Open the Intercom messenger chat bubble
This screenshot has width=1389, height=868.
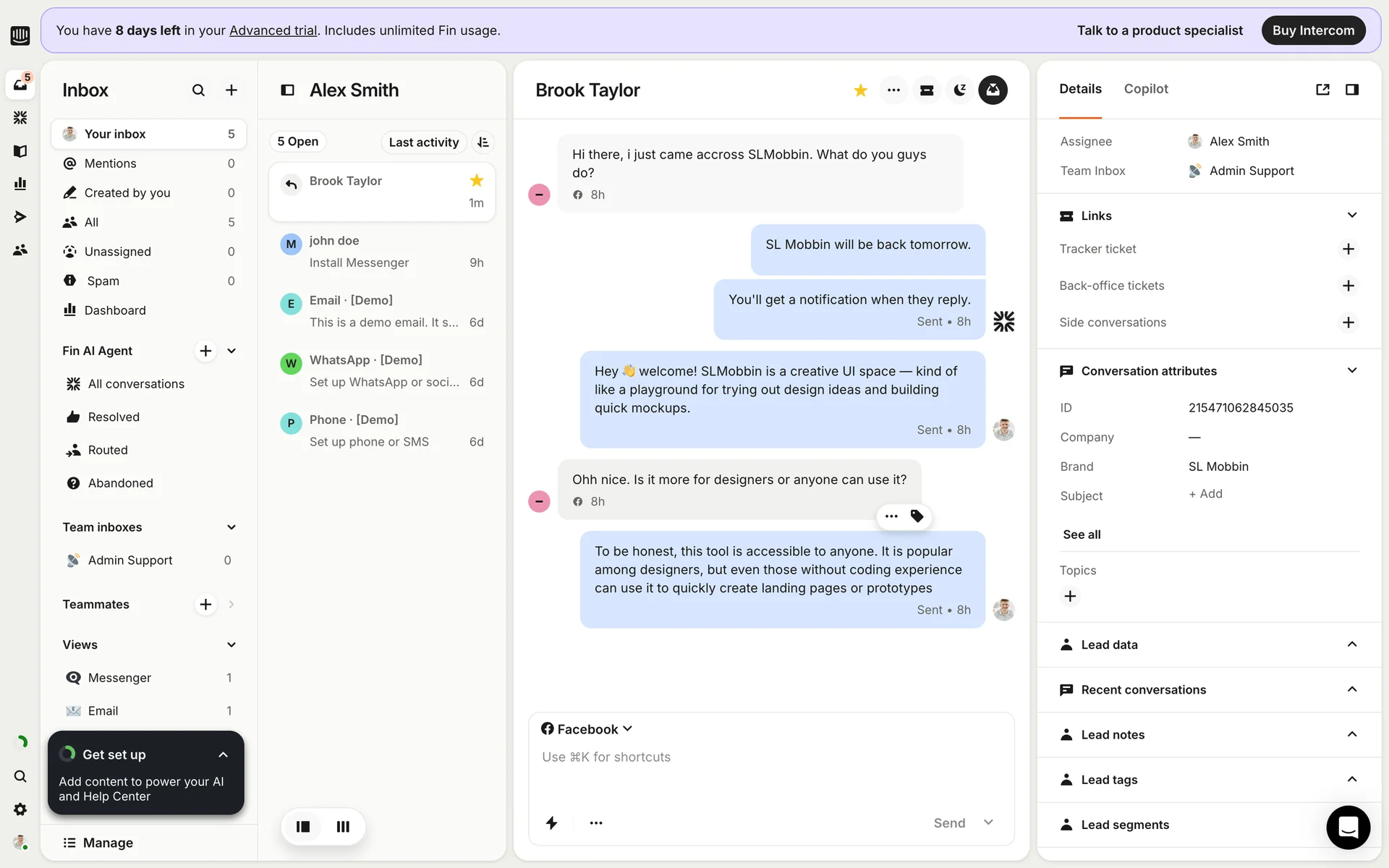[x=1348, y=827]
